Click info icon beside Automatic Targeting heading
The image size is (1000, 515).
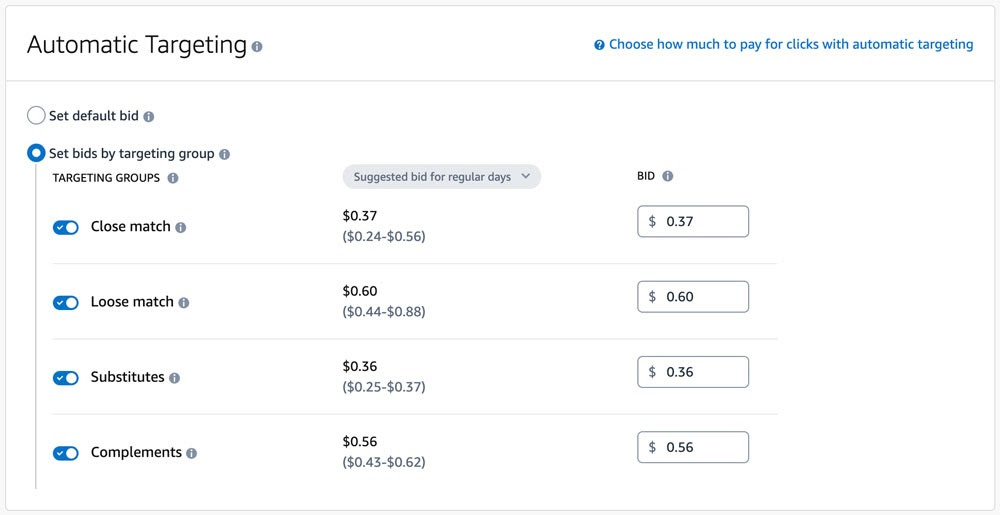pos(258,47)
